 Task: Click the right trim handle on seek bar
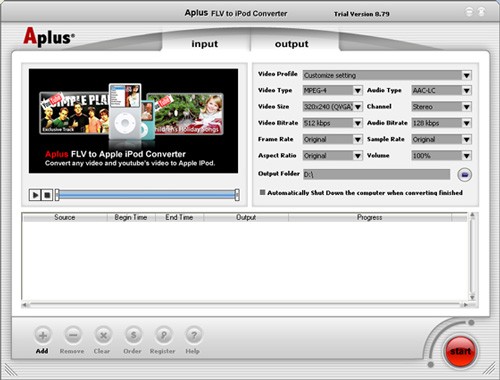237,195
